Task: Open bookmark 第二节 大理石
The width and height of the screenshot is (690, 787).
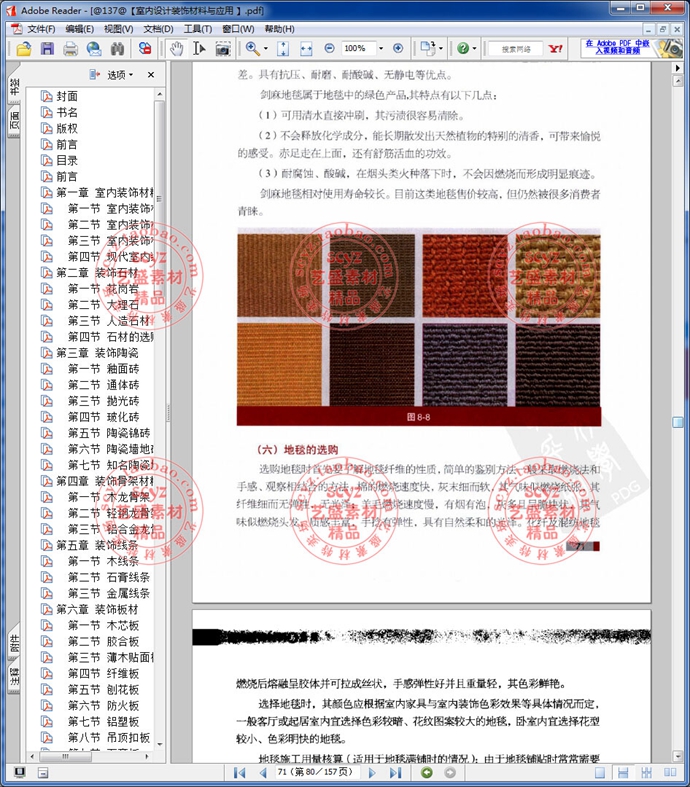Action: tap(103, 305)
